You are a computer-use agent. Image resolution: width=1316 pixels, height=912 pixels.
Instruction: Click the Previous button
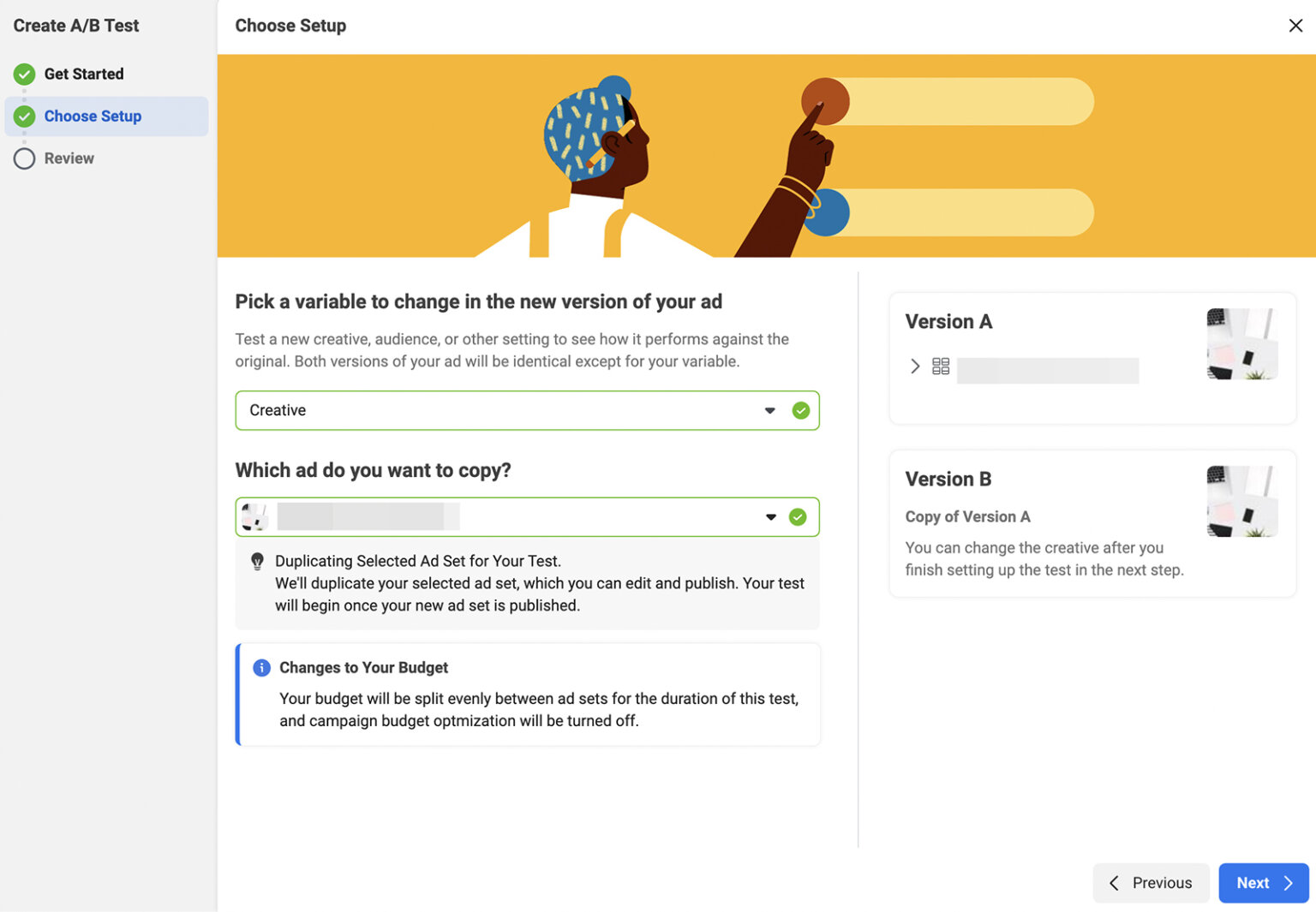coord(1150,883)
